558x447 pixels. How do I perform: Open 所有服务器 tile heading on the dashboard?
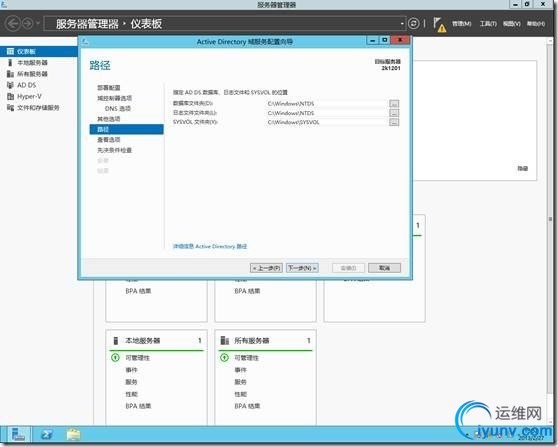(x=252, y=341)
